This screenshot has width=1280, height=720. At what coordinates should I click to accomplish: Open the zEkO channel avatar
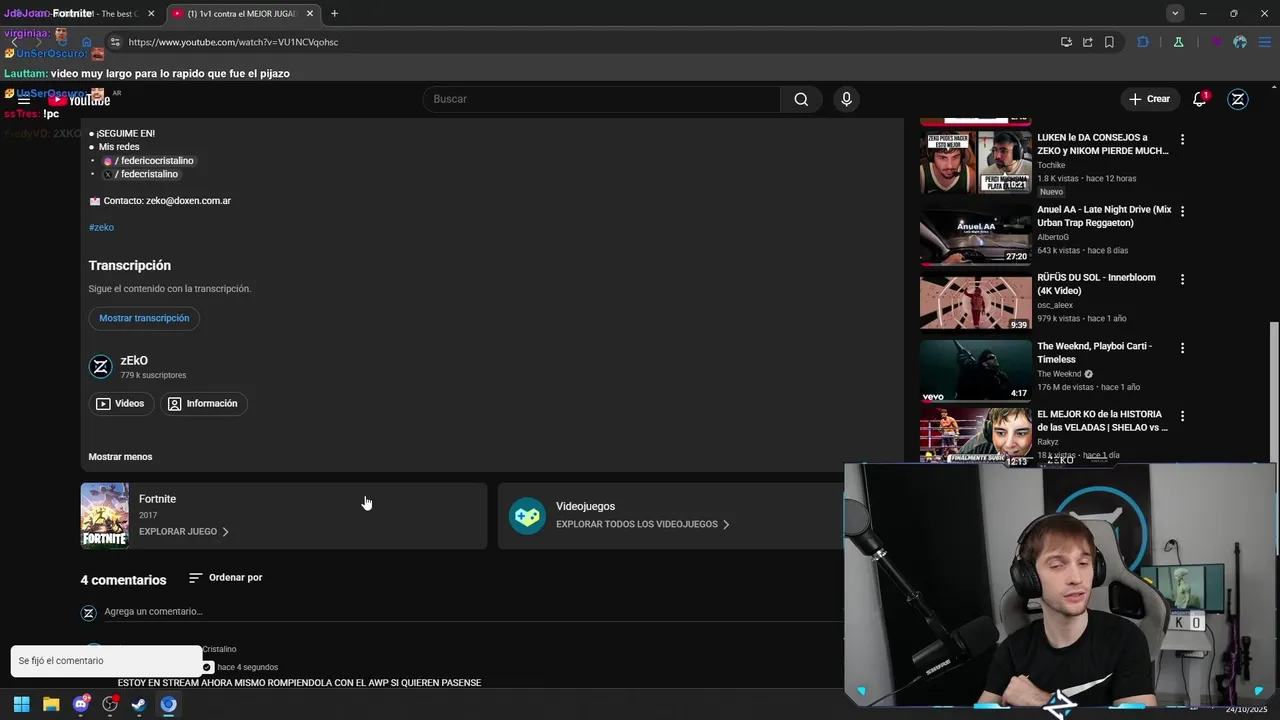pyautogui.click(x=101, y=367)
